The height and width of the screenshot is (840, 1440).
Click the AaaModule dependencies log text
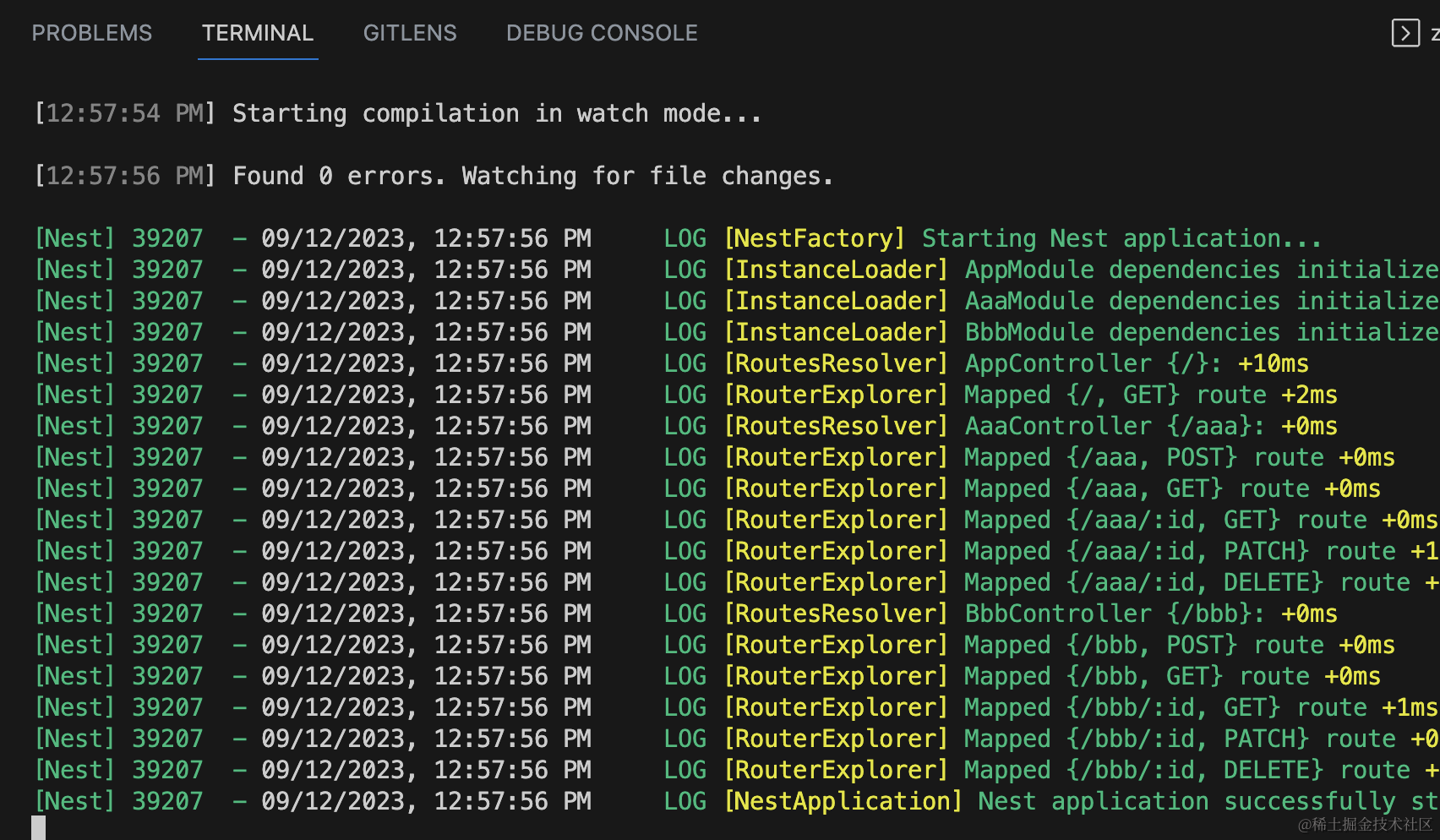pos(1200,301)
